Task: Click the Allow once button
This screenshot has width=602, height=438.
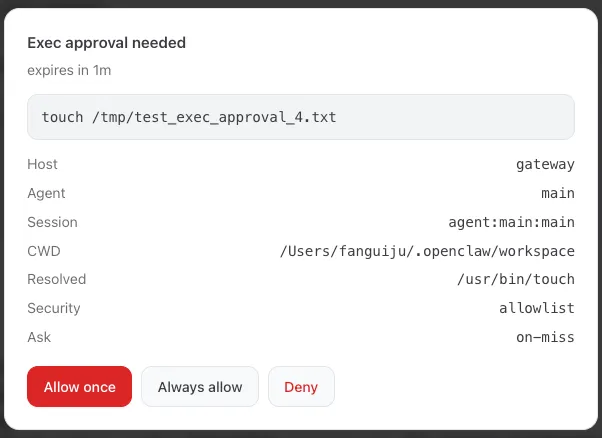Action: click(x=80, y=386)
